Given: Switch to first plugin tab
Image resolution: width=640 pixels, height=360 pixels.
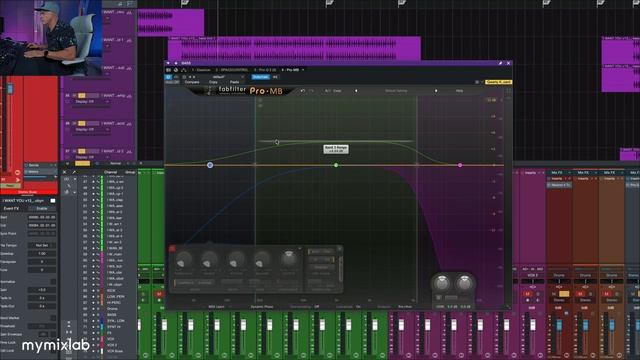Looking at the screenshot, I should [201, 70].
